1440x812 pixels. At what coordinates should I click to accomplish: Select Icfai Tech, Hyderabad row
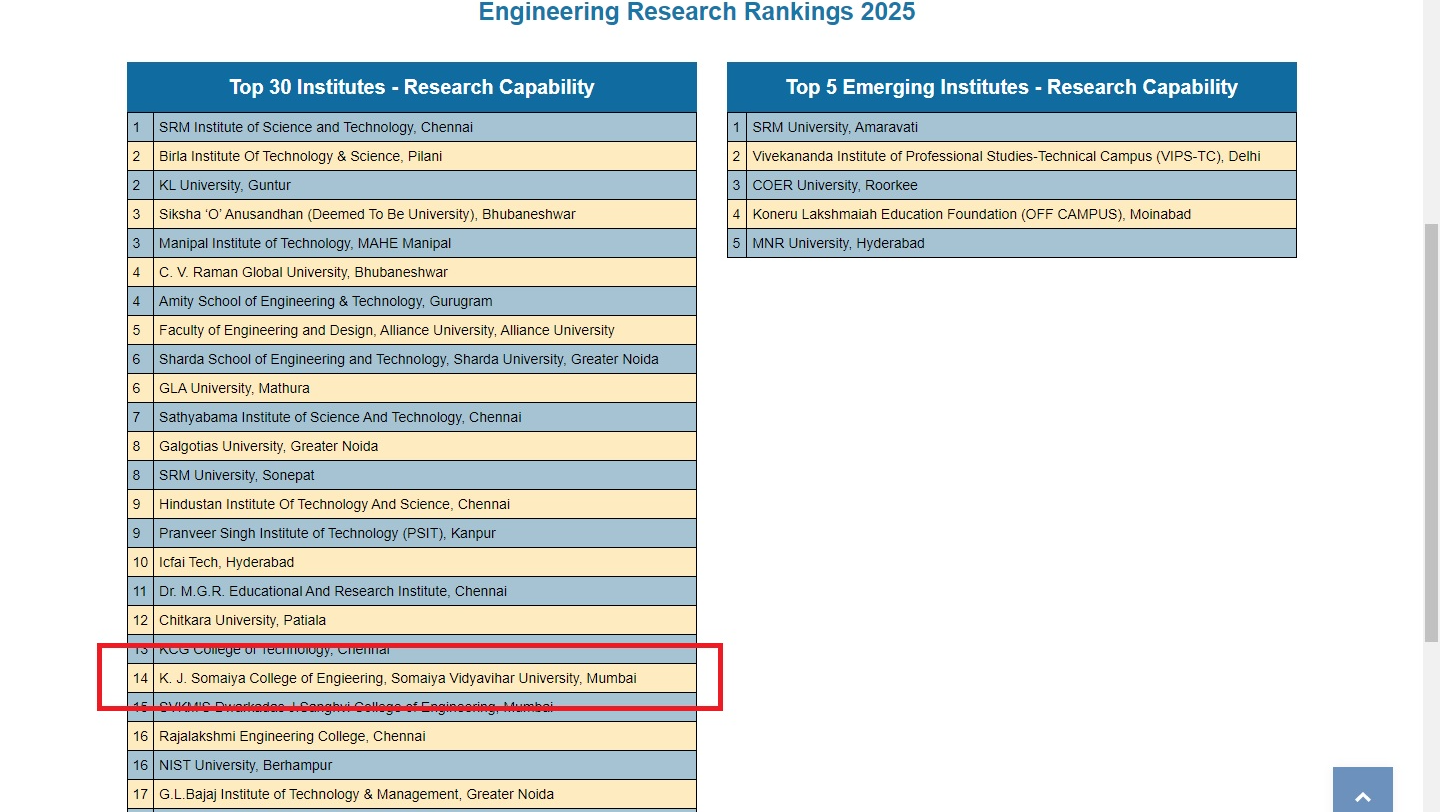tap(412, 562)
